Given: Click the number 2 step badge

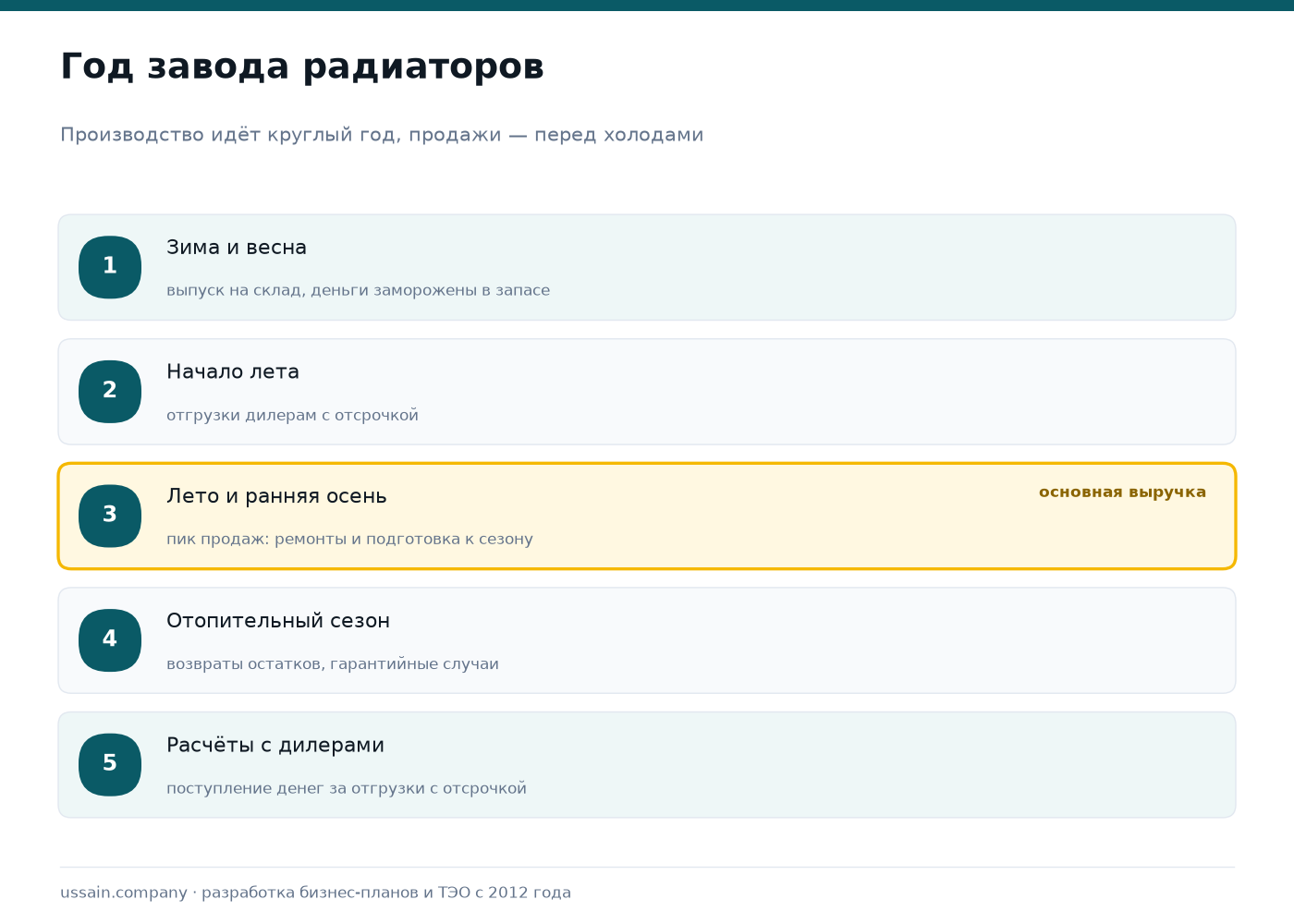Looking at the screenshot, I should 110,392.
